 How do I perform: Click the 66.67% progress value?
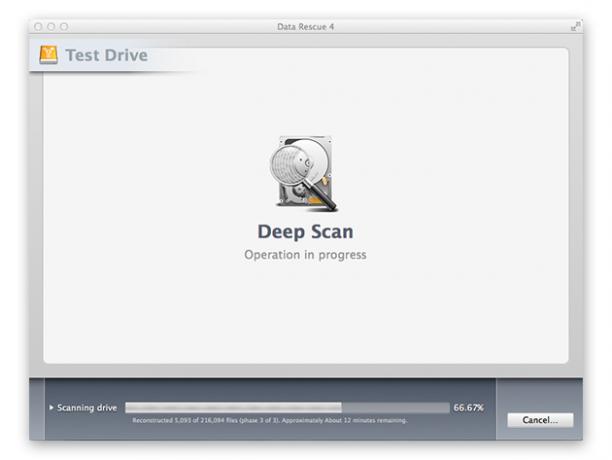468,408
